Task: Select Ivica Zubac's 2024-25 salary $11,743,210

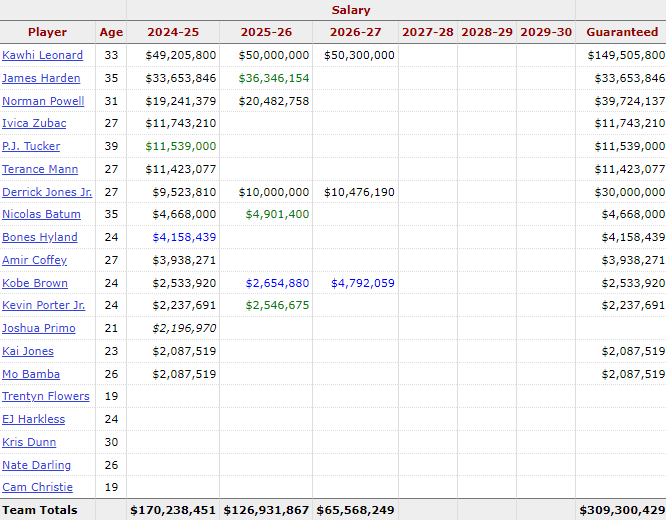Action: pyautogui.click(x=181, y=123)
